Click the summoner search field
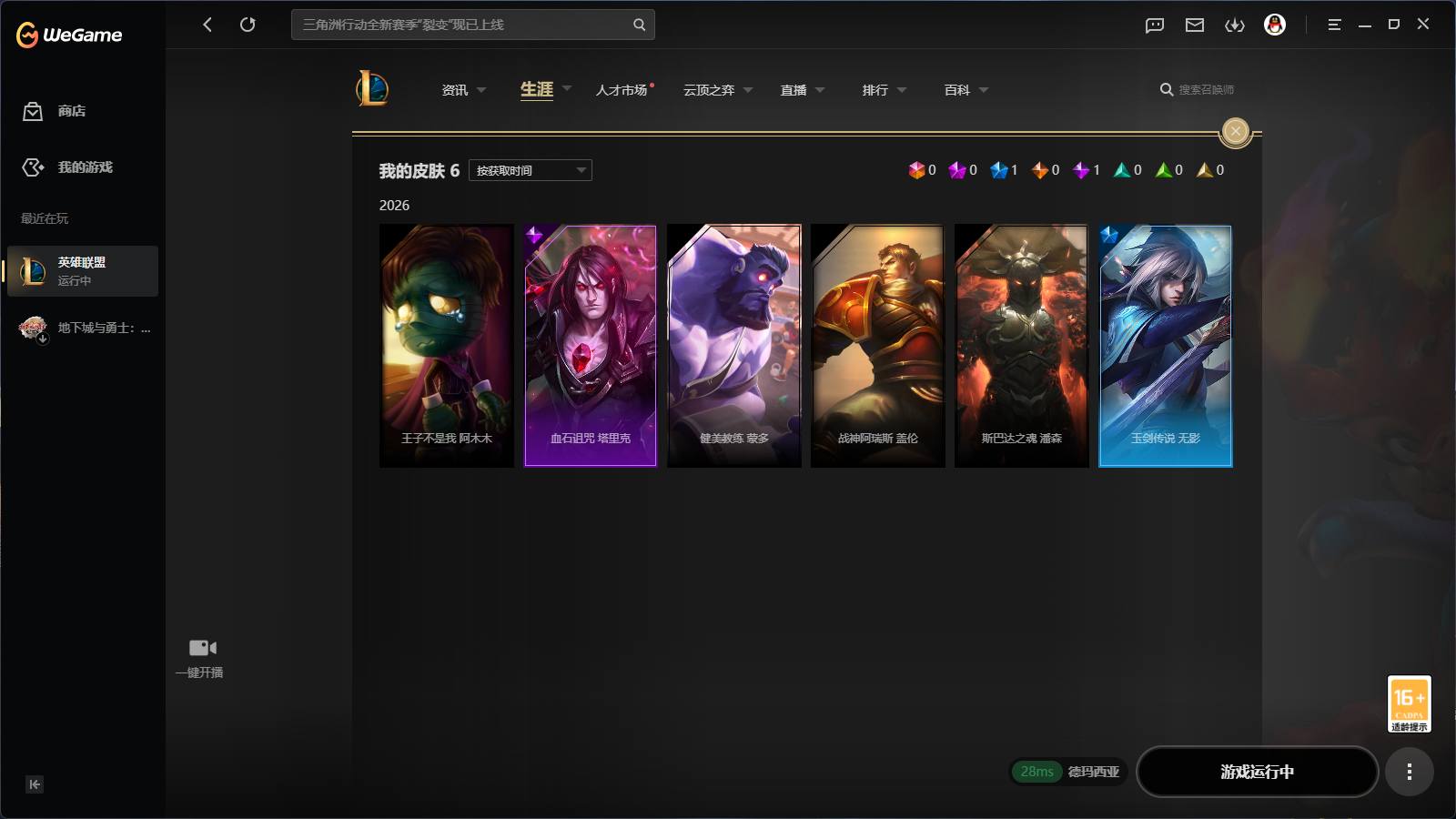Viewport: 1456px width, 819px height. (x=1207, y=90)
